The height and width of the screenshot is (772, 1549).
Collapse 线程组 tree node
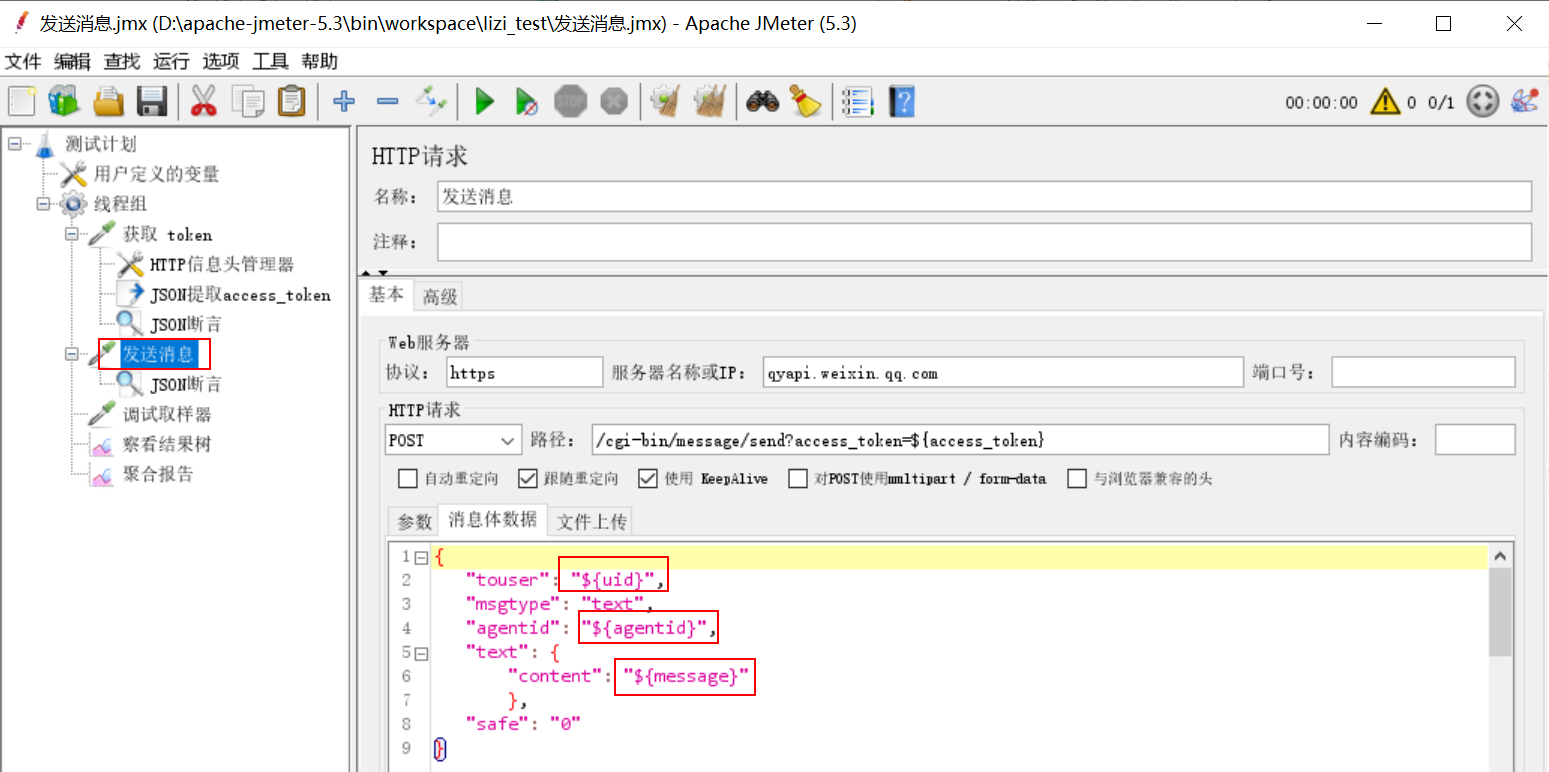click(43, 204)
